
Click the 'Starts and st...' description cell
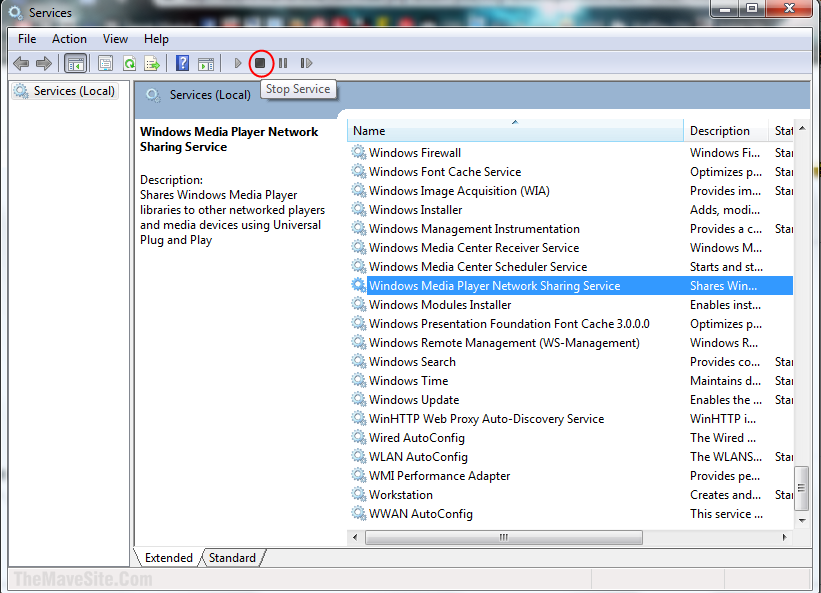pyautogui.click(x=726, y=266)
